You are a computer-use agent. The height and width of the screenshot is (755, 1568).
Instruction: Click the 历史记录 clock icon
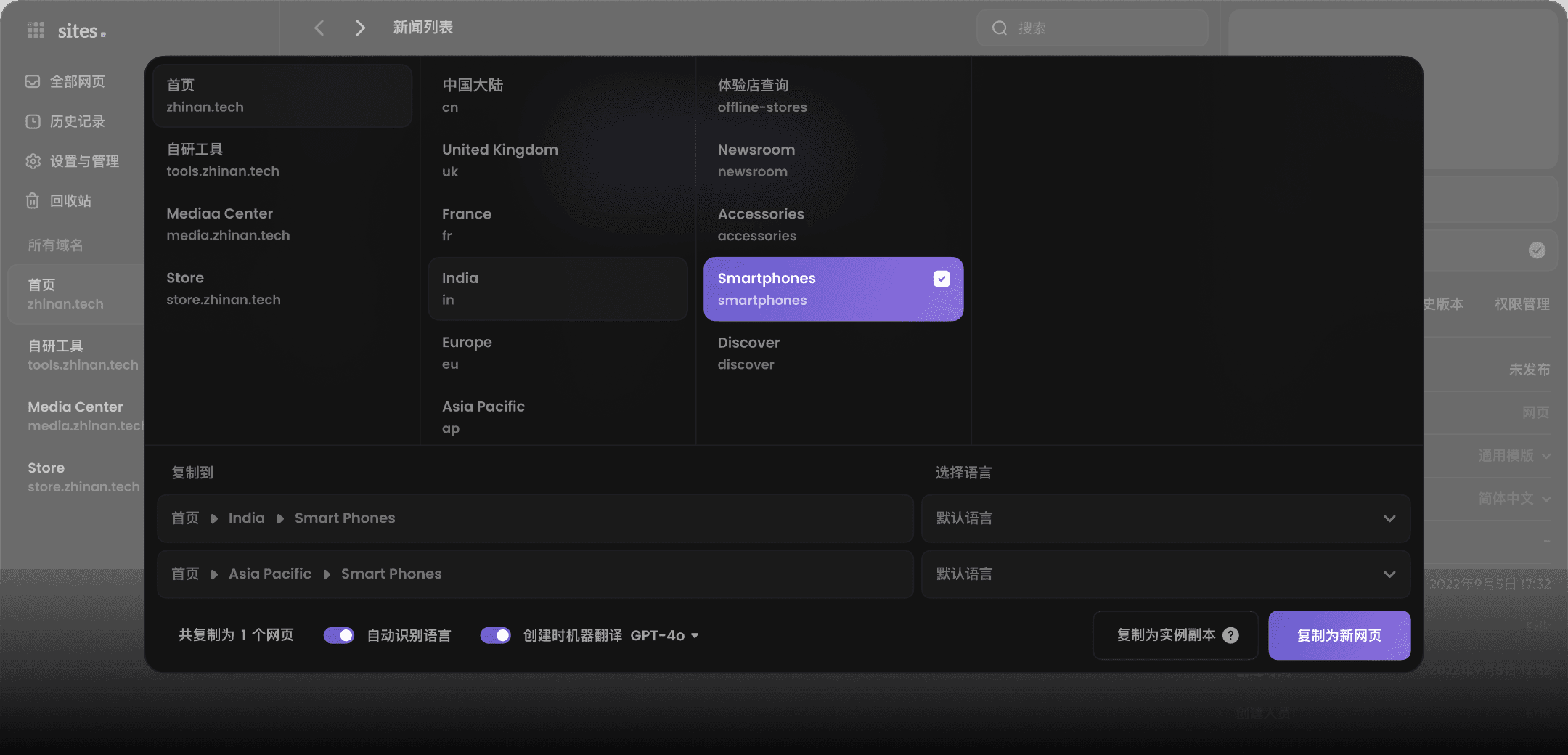point(33,121)
